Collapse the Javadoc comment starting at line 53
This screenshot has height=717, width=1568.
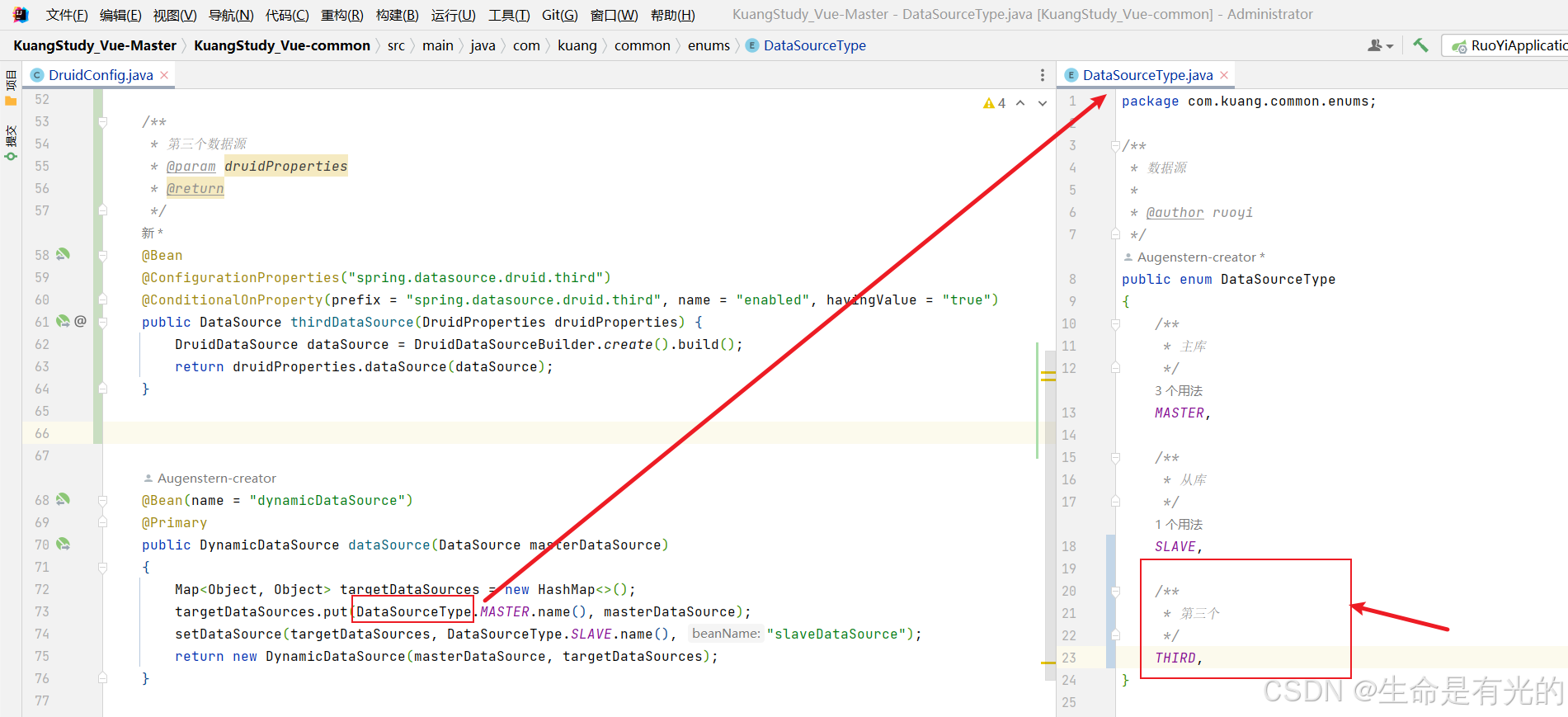(x=103, y=121)
